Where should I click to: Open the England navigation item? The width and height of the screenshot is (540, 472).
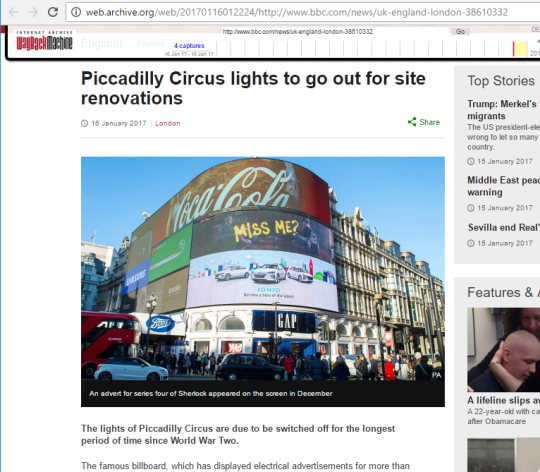pos(101,43)
